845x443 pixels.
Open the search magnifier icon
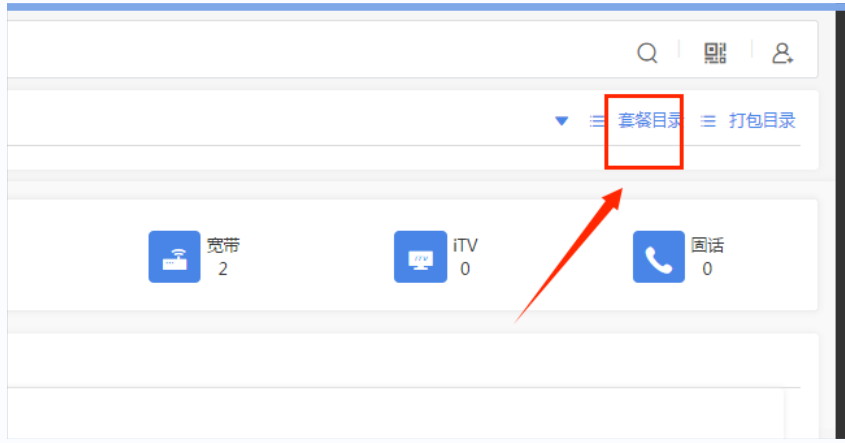[x=647, y=53]
